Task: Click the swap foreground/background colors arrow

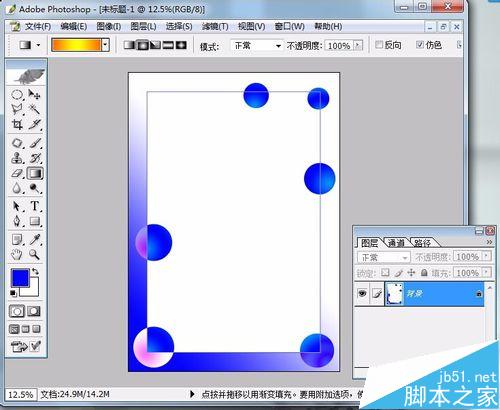Action: 35,272
